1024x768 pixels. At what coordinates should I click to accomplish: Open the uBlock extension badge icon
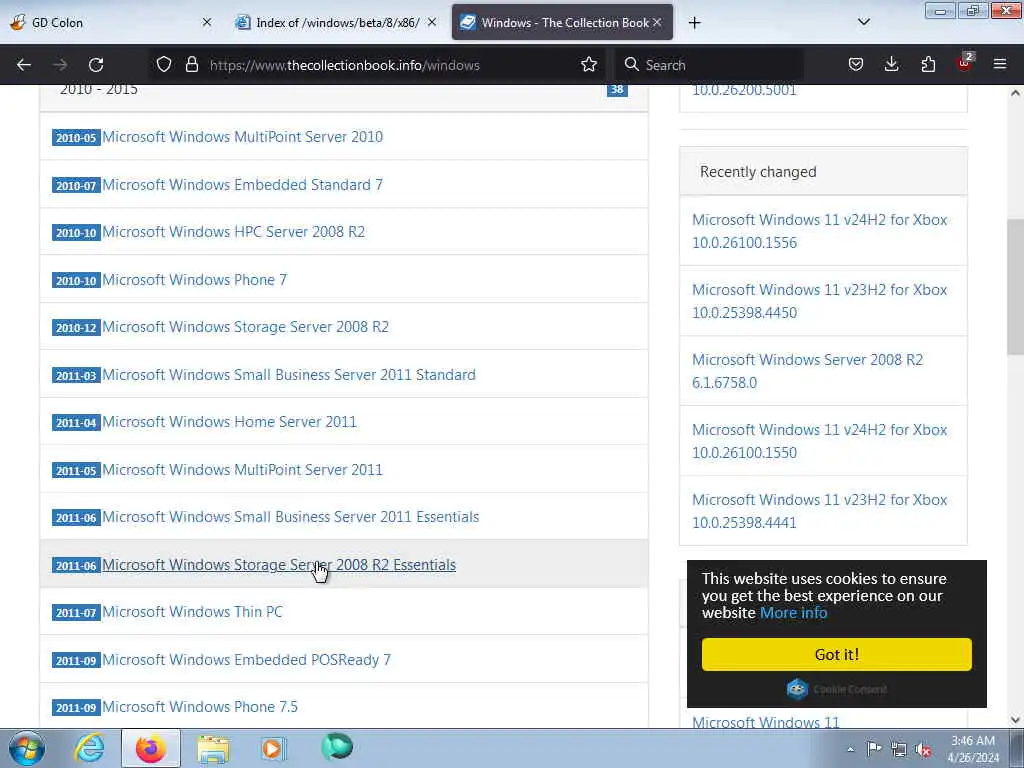coord(964,63)
